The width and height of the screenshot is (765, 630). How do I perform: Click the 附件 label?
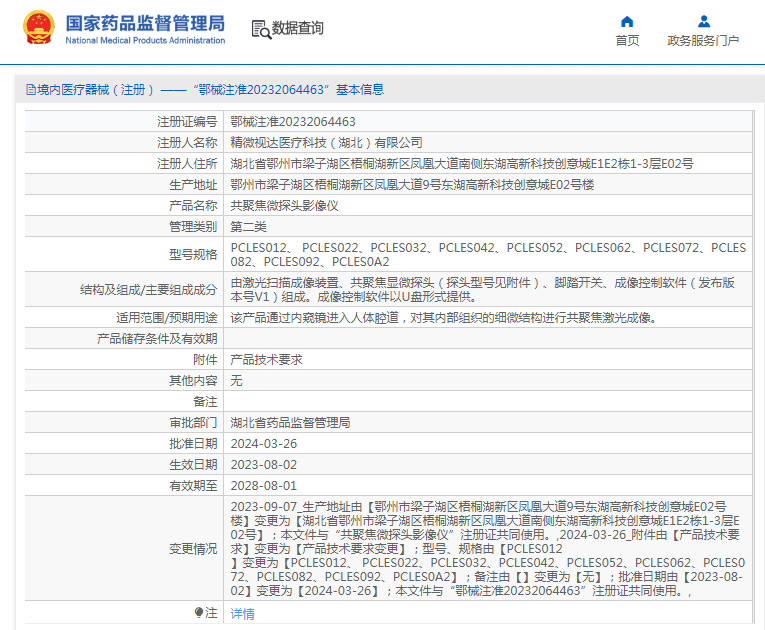pyautogui.click(x=205, y=359)
